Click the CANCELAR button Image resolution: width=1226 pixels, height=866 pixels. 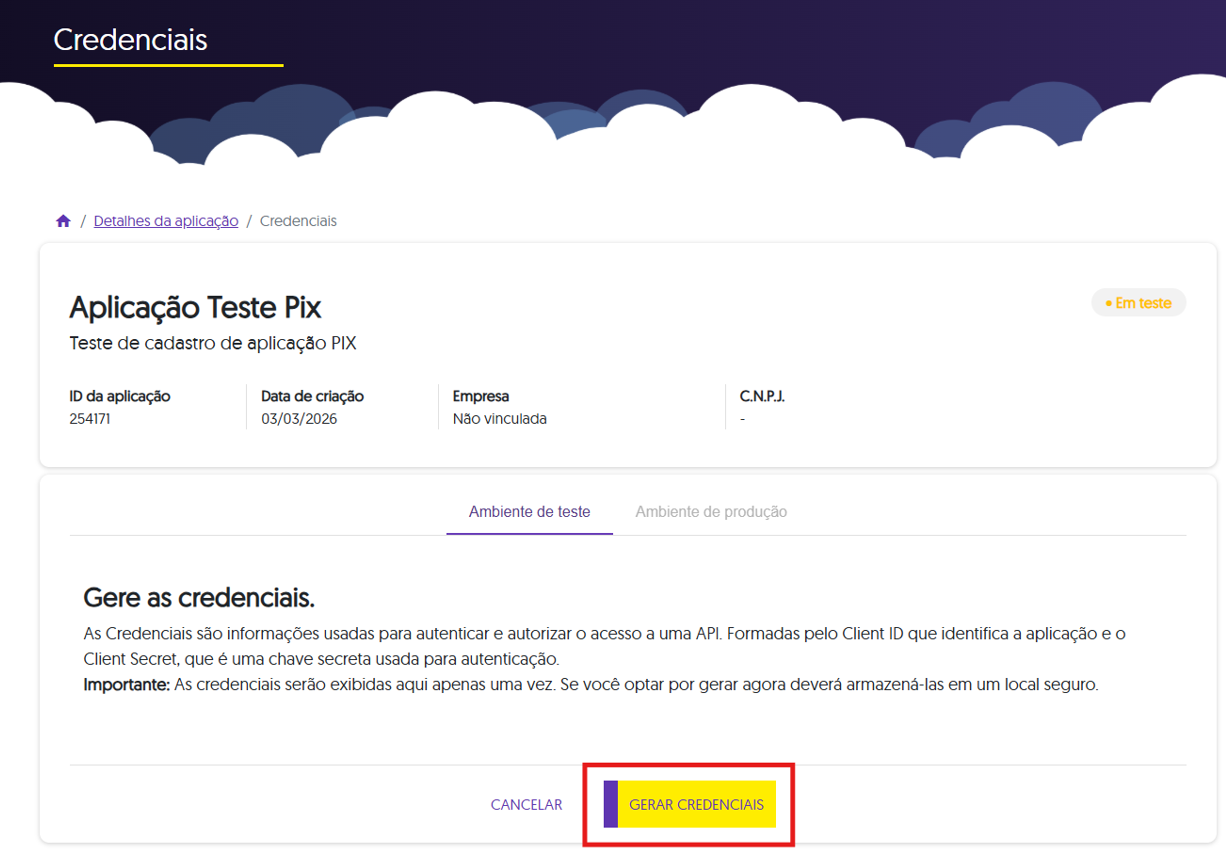pos(526,805)
